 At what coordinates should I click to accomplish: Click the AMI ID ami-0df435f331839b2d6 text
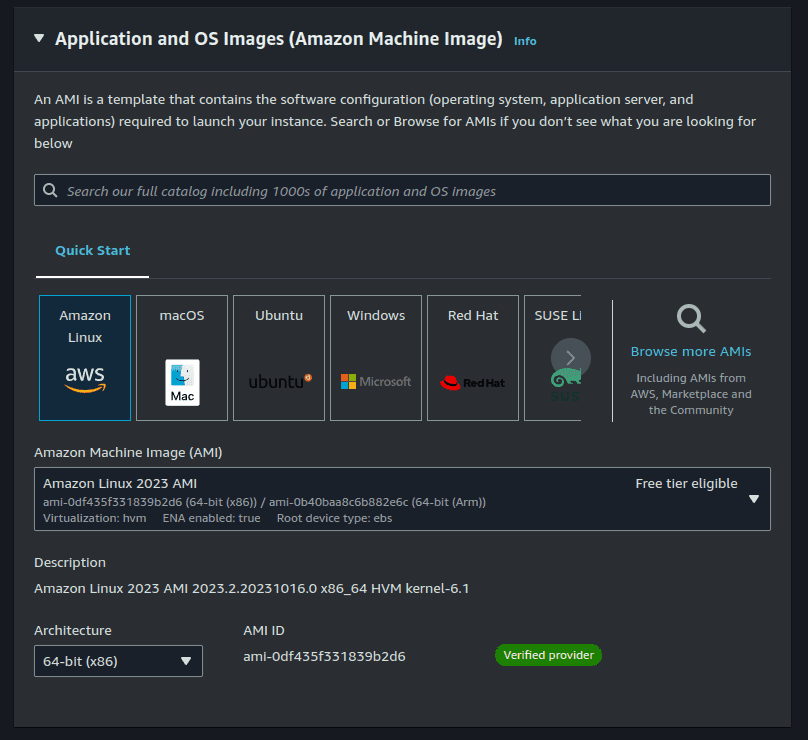click(x=324, y=657)
